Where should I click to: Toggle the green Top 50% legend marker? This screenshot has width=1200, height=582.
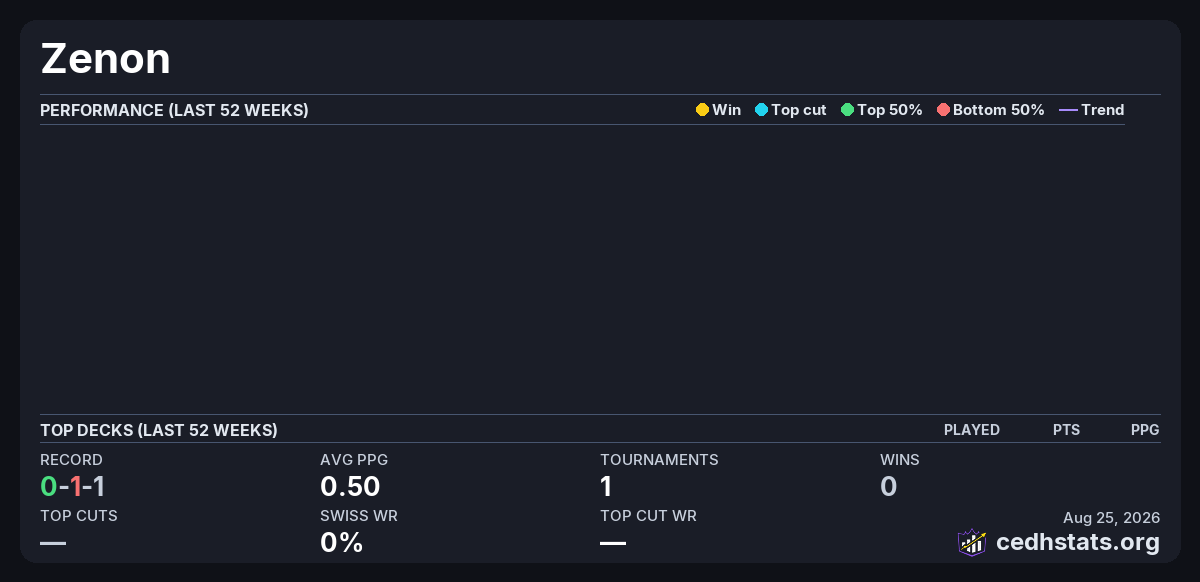[x=847, y=110]
